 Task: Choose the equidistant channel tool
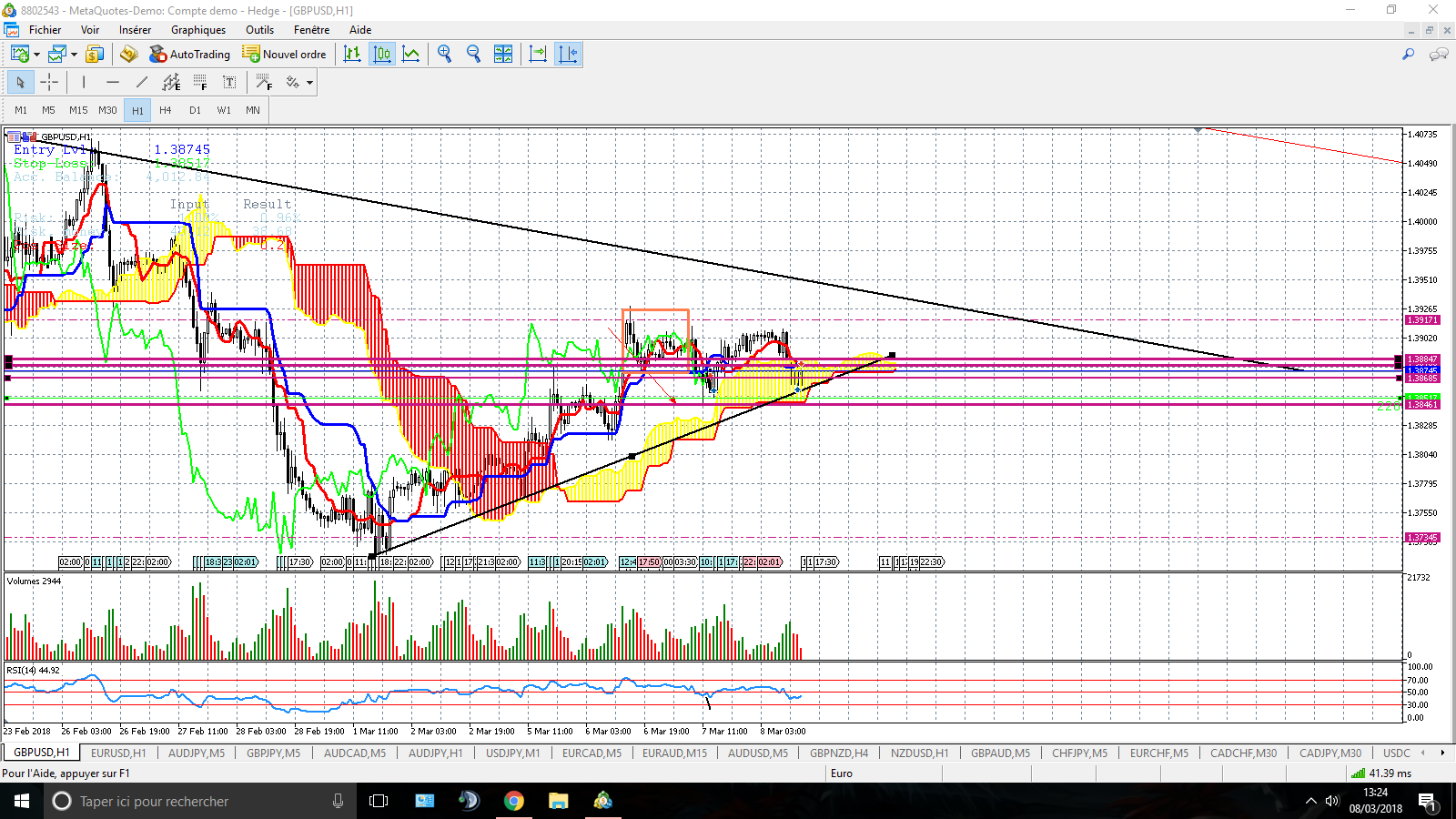coord(171,83)
